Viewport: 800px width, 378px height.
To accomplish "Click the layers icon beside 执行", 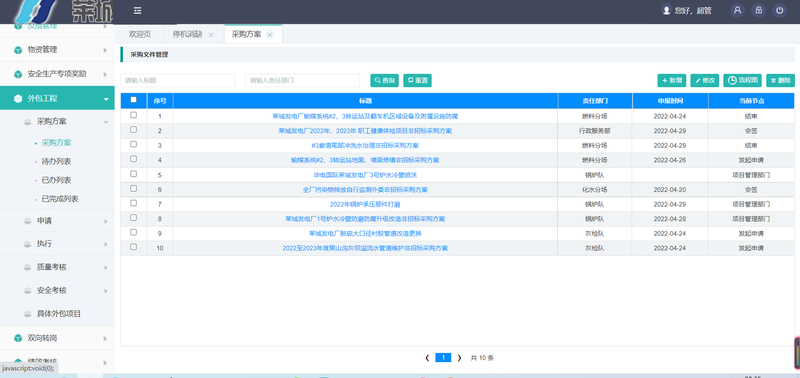I will click(28, 244).
